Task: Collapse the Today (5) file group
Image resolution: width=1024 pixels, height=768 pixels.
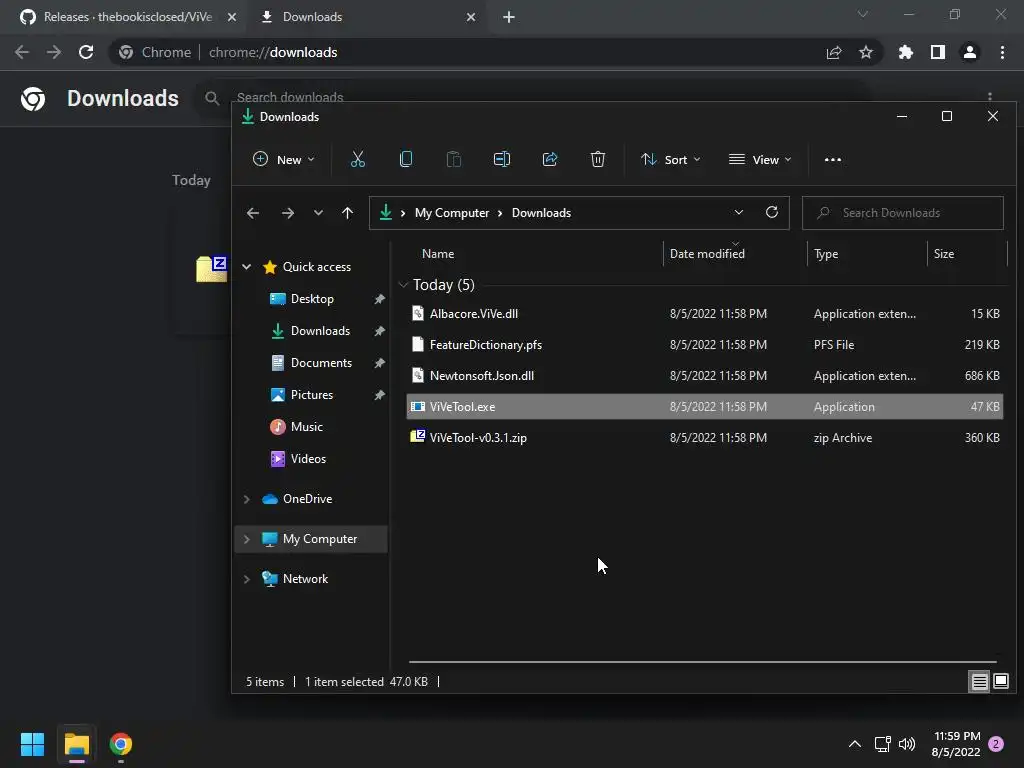Action: tap(403, 285)
